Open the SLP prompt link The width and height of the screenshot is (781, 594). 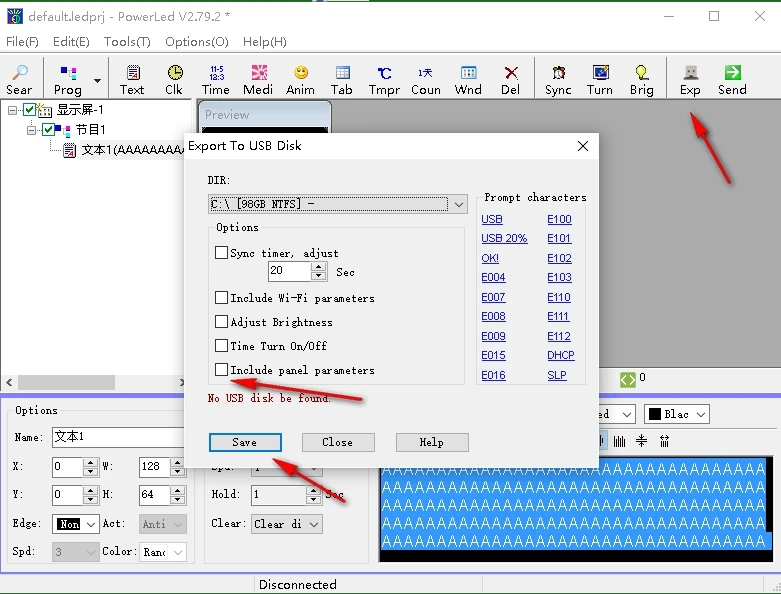pyautogui.click(x=557, y=375)
